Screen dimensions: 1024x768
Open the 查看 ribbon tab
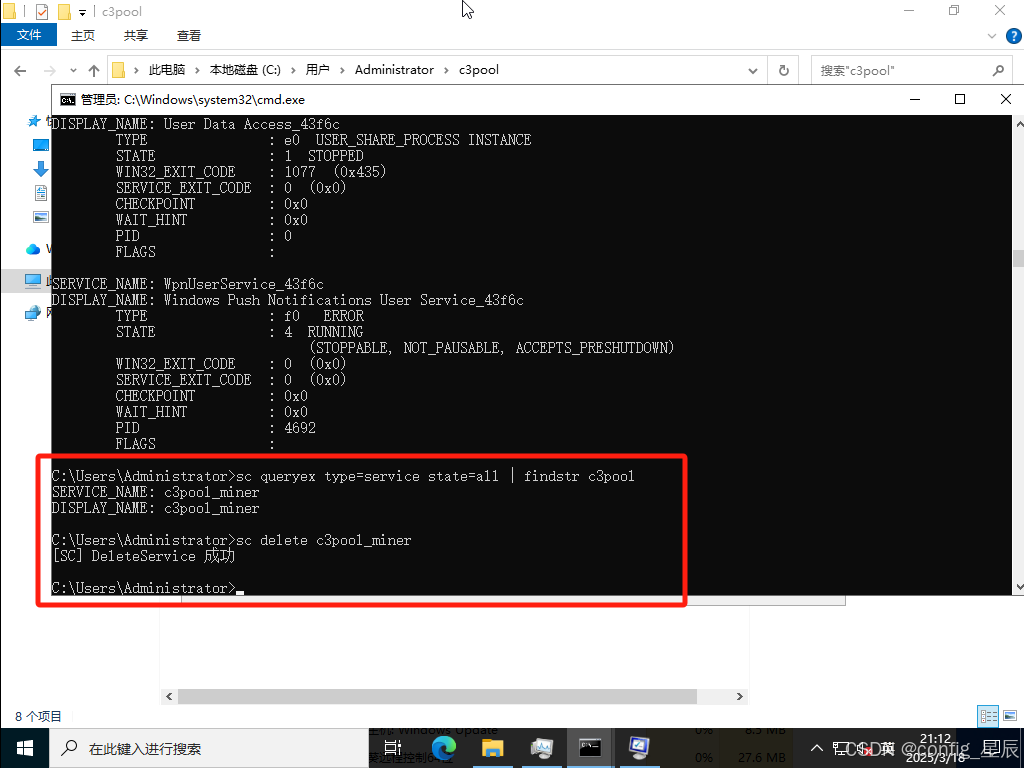coord(189,35)
